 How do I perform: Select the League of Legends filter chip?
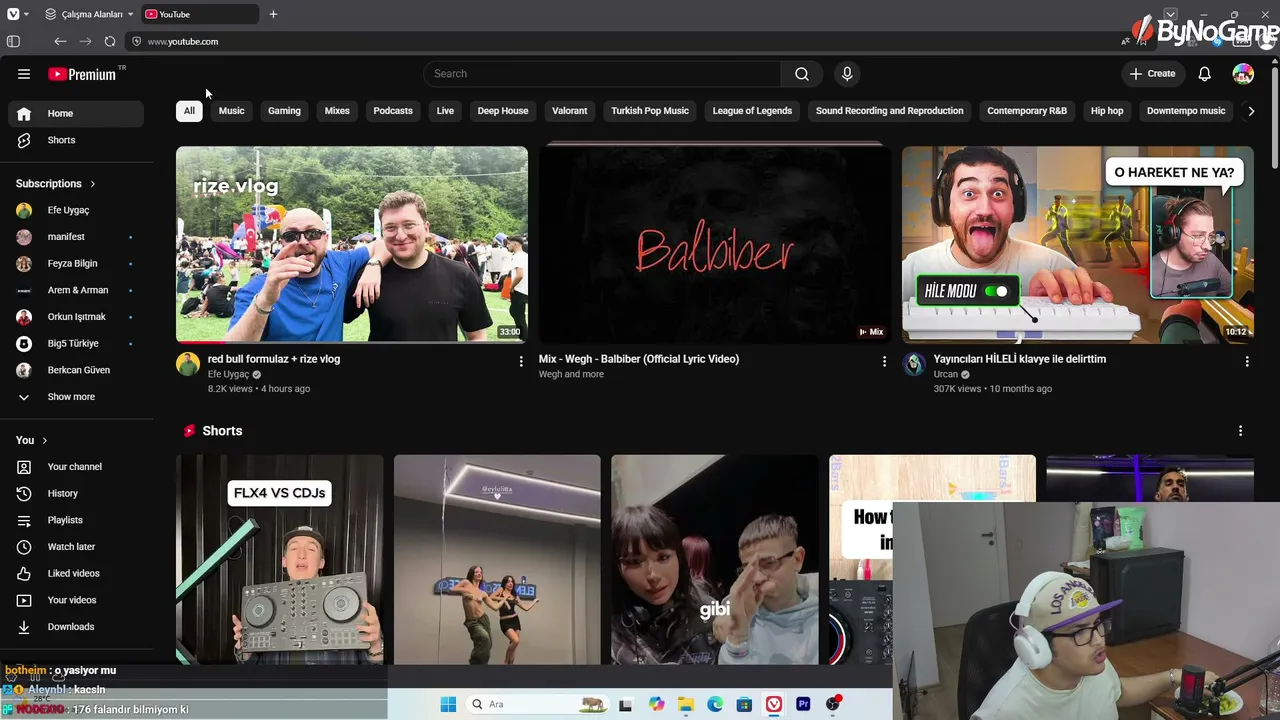pyautogui.click(x=752, y=111)
